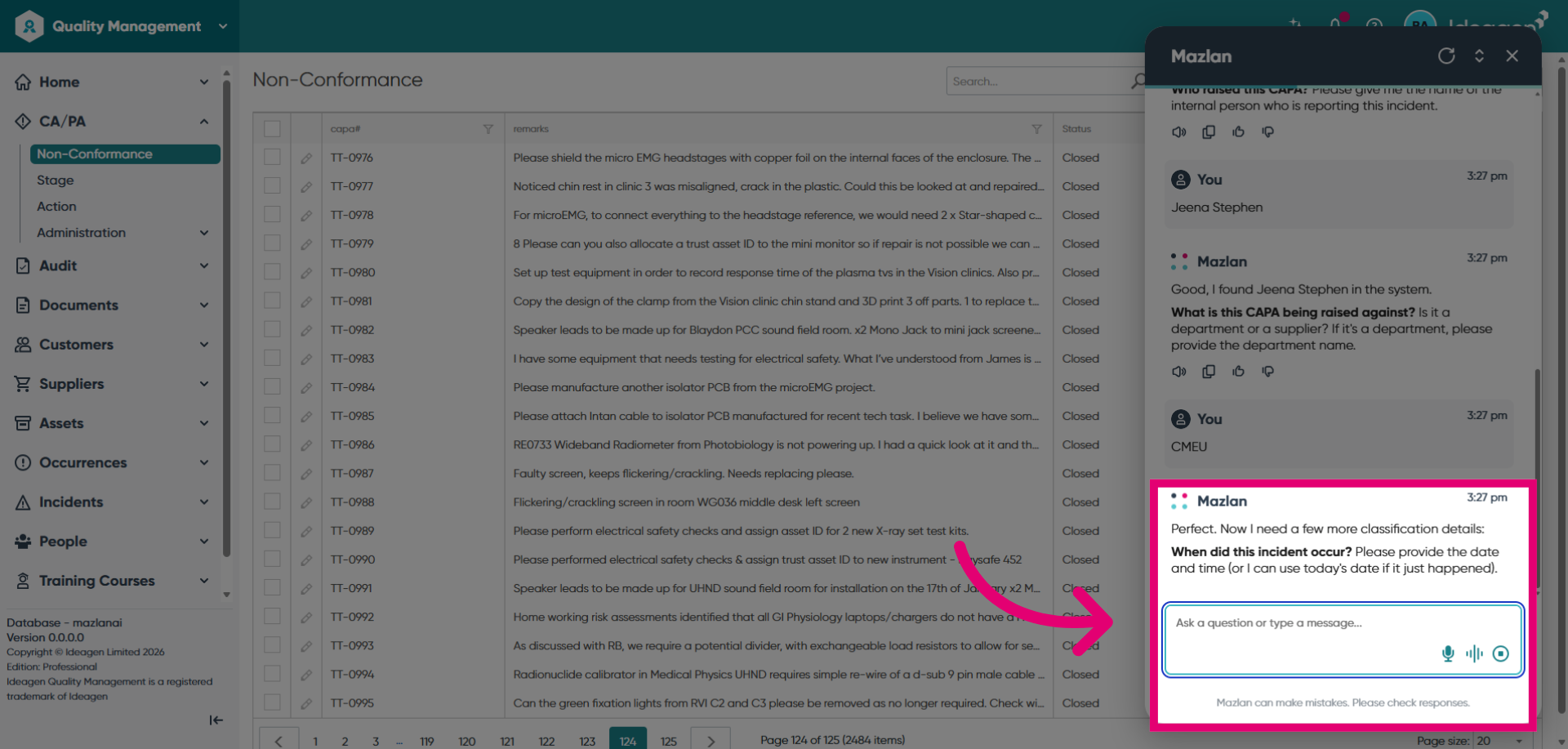Thumbs up the department question message

1238,372
